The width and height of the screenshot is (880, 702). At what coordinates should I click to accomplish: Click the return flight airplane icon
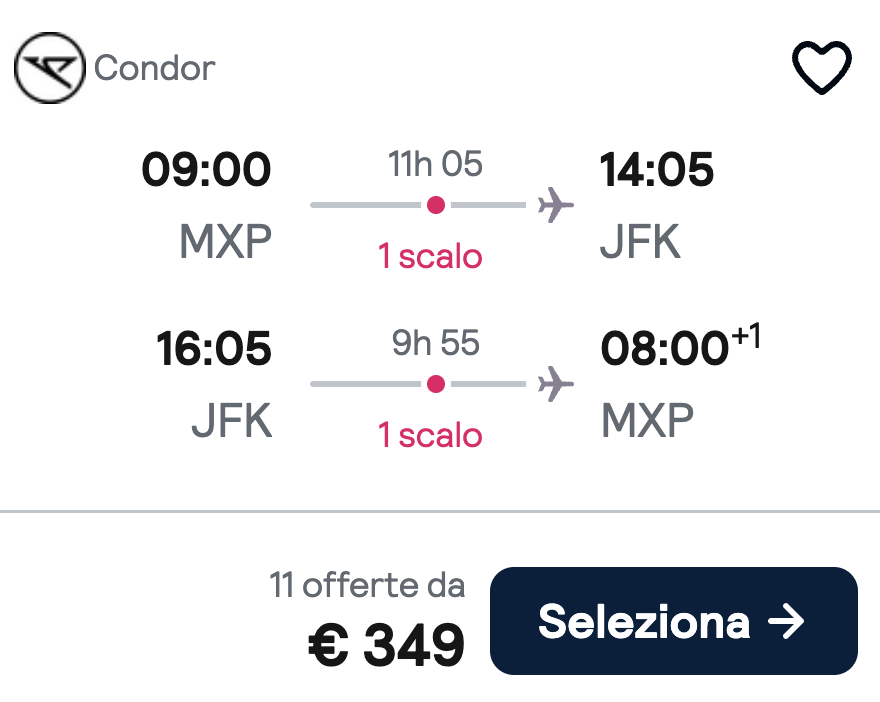(x=556, y=384)
